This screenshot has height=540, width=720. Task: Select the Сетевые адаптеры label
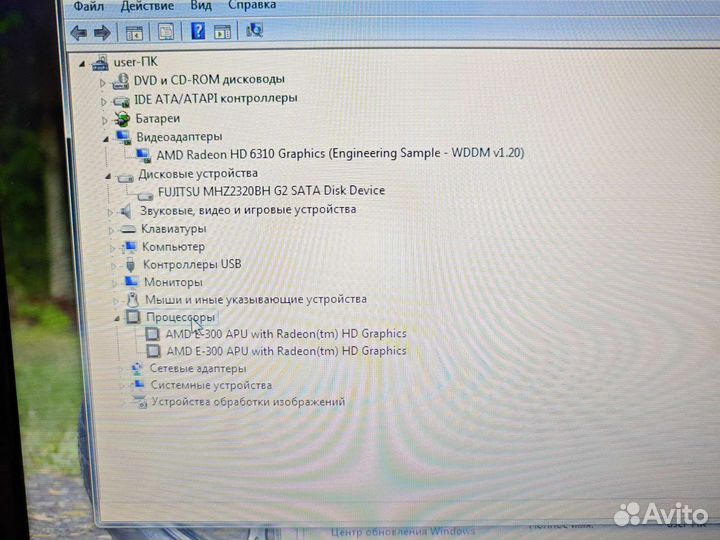(x=198, y=368)
